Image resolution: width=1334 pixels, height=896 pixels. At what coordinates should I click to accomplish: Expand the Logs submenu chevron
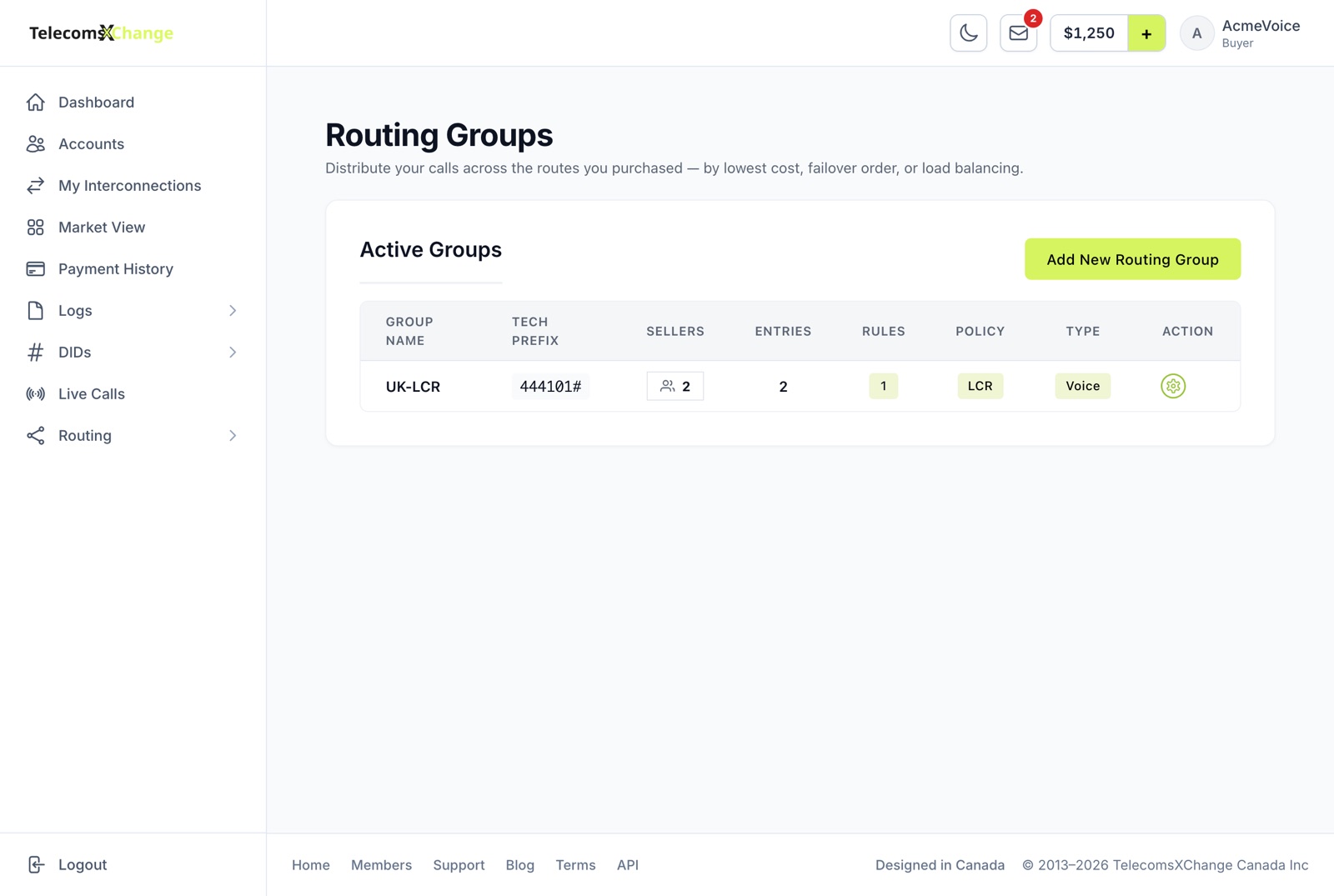click(233, 311)
